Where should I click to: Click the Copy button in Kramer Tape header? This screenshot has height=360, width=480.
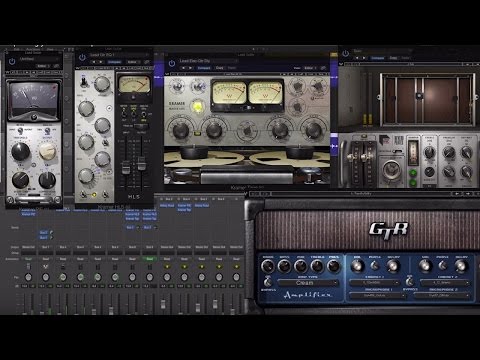(x=220, y=68)
